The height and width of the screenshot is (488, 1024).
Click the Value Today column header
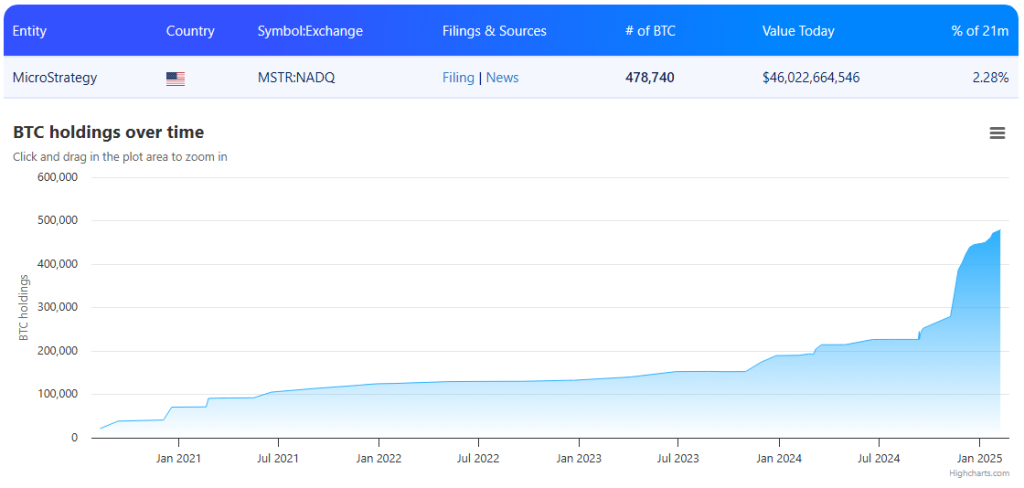(800, 31)
